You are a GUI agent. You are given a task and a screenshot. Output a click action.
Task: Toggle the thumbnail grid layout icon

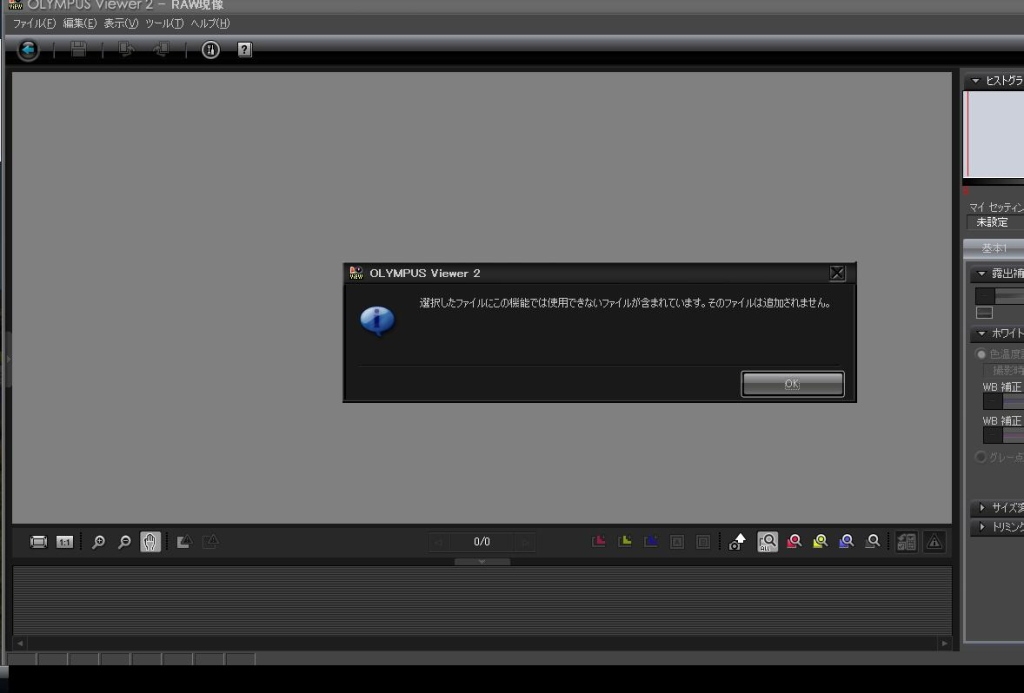point(906,541)
